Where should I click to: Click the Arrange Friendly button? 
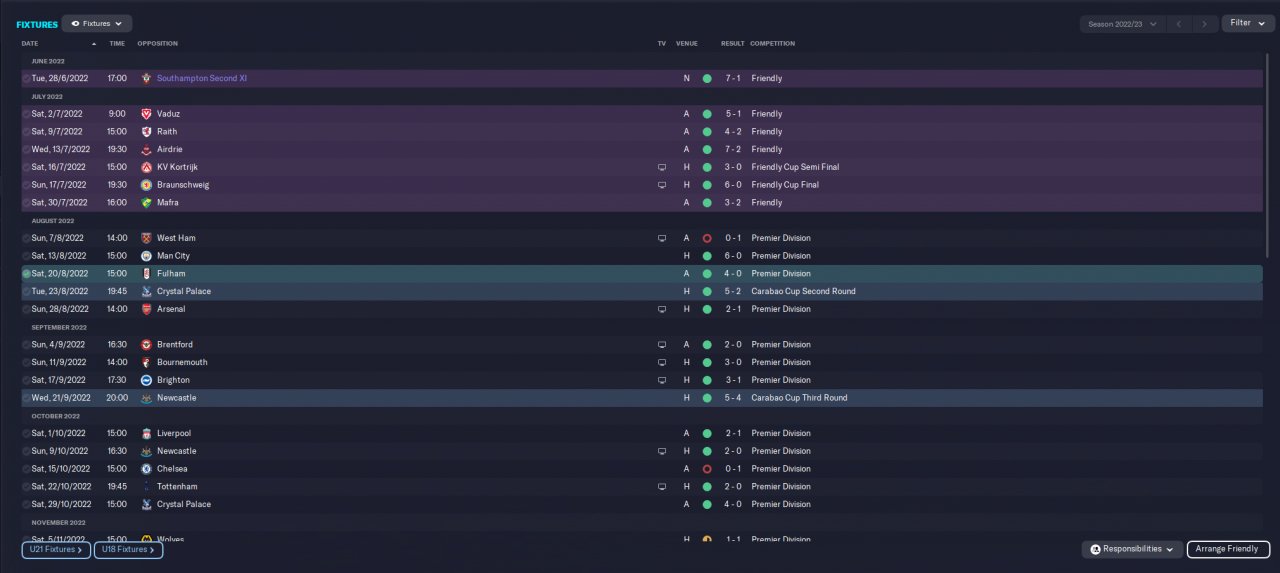tap(1228, 549)
